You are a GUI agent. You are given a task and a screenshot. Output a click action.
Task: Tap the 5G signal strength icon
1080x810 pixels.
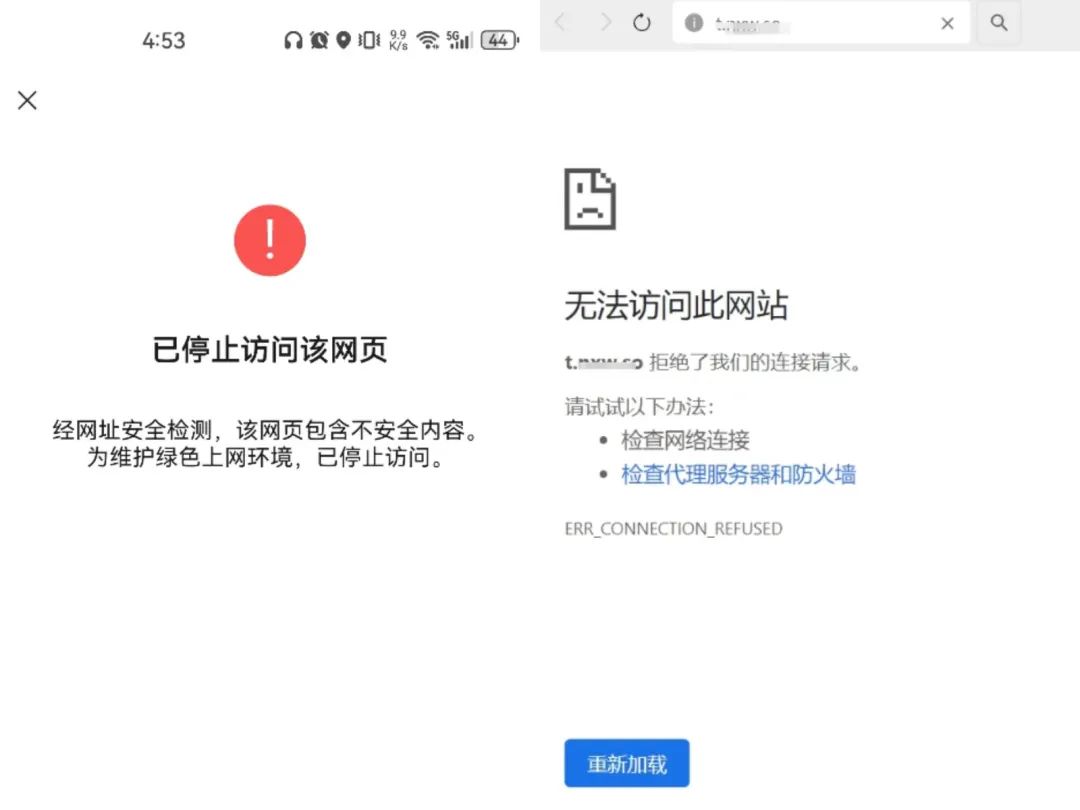click(459, 40)
